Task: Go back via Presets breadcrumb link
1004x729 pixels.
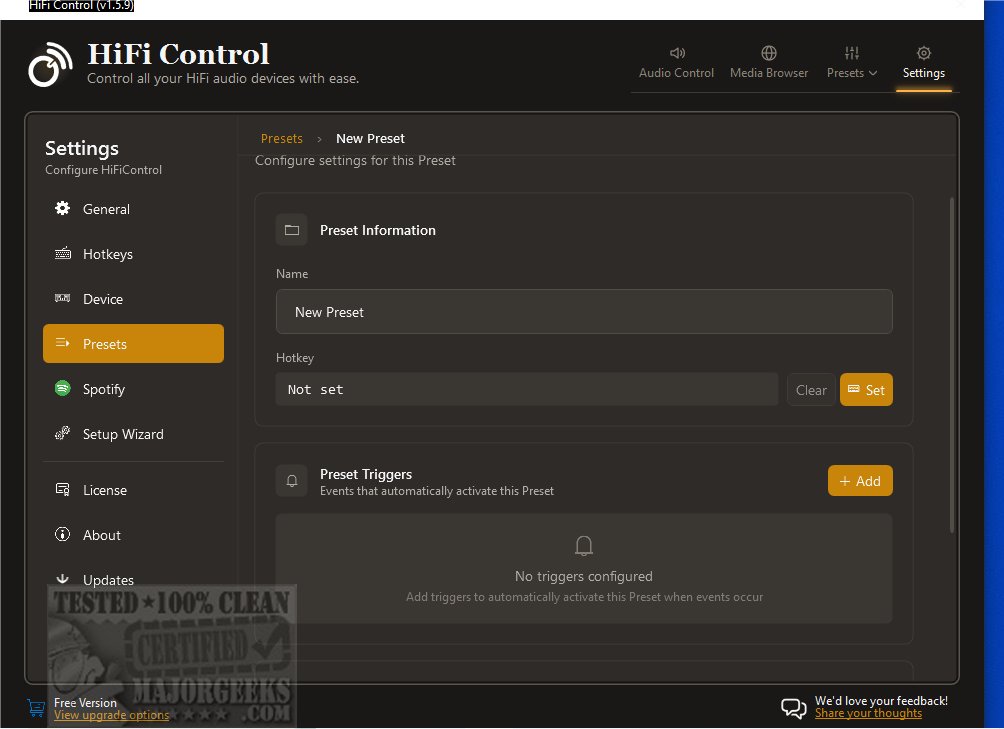Action: click(282, 138)
